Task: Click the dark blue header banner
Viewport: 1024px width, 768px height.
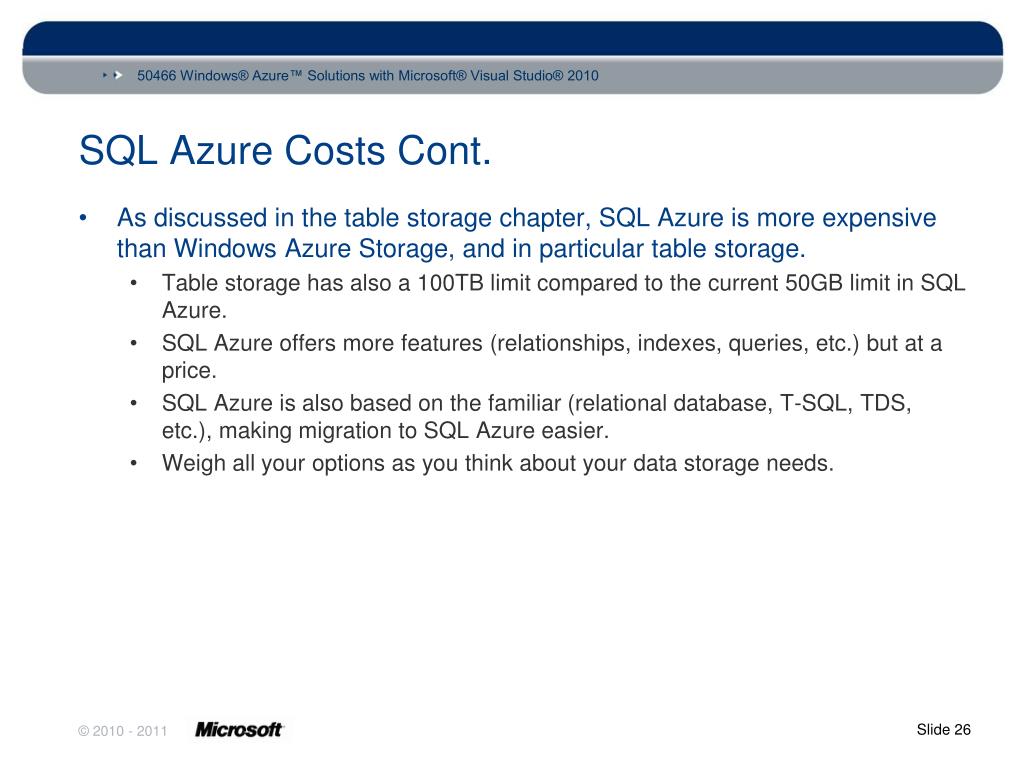Action: coord(513,39)
